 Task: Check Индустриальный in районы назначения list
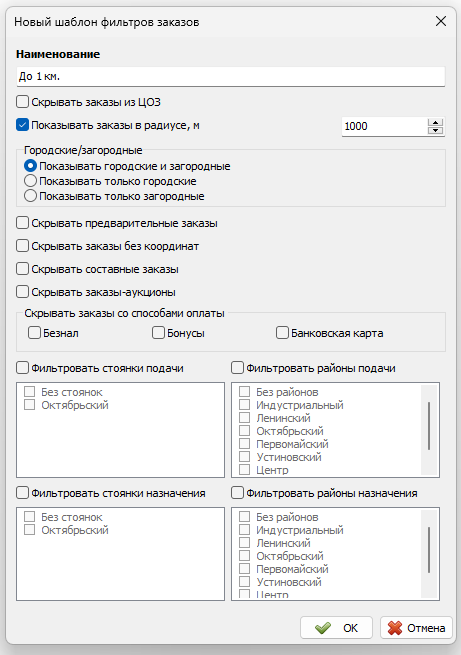click(244, 530)
